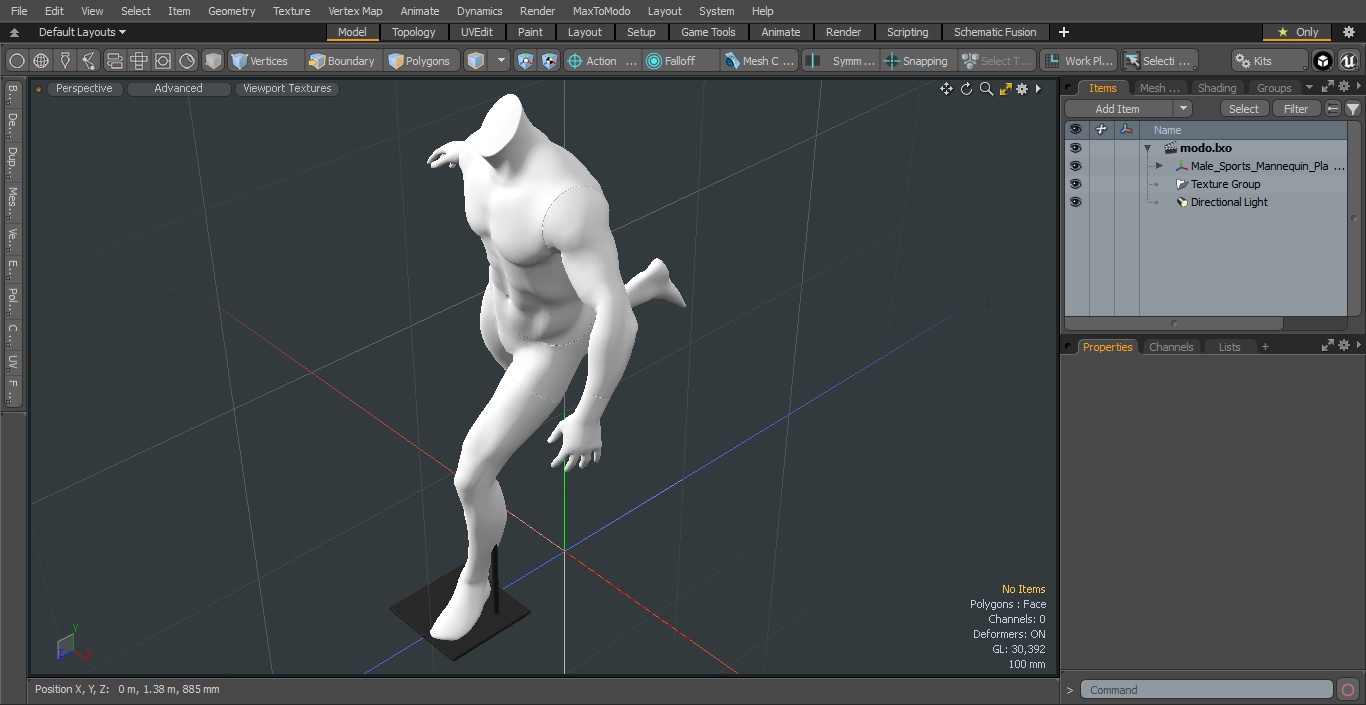This screenshot has height=705, width=1366.
Task: Open layout settings gear at top right
Action: click(1348, 32)
